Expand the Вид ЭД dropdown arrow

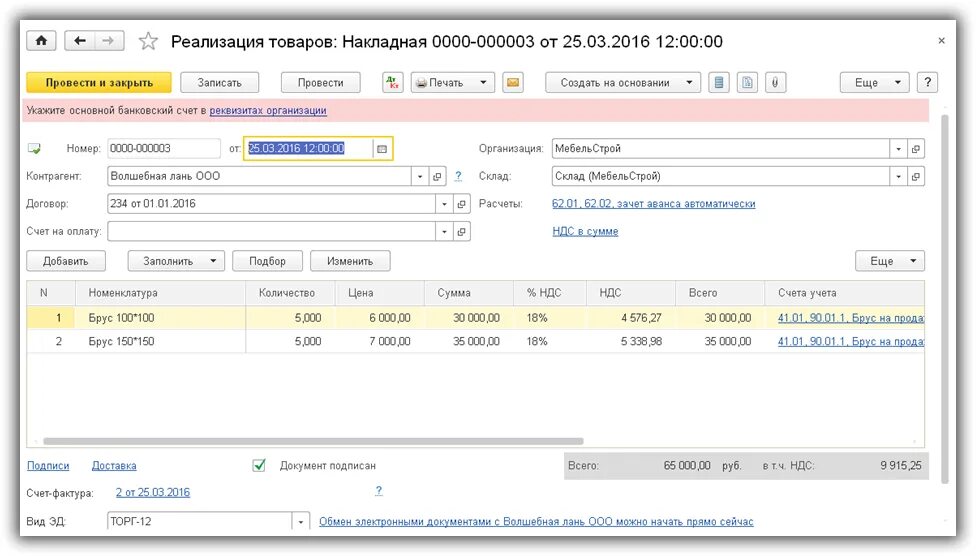pyautogui.click(x=301, y=522)
